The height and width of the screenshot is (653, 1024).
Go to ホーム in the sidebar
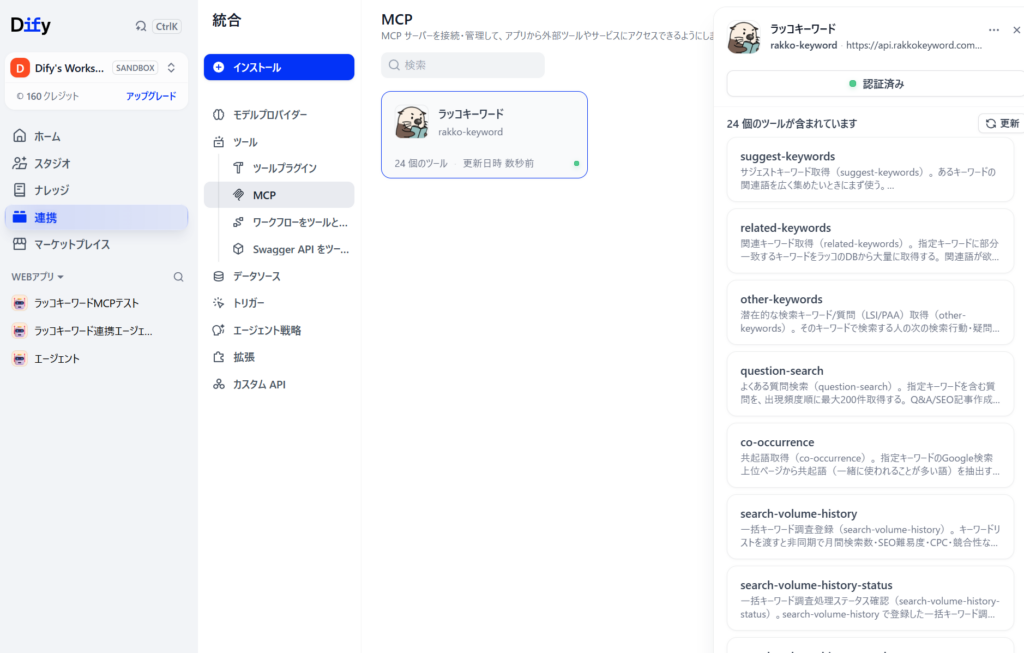click(x=97, y=136)
